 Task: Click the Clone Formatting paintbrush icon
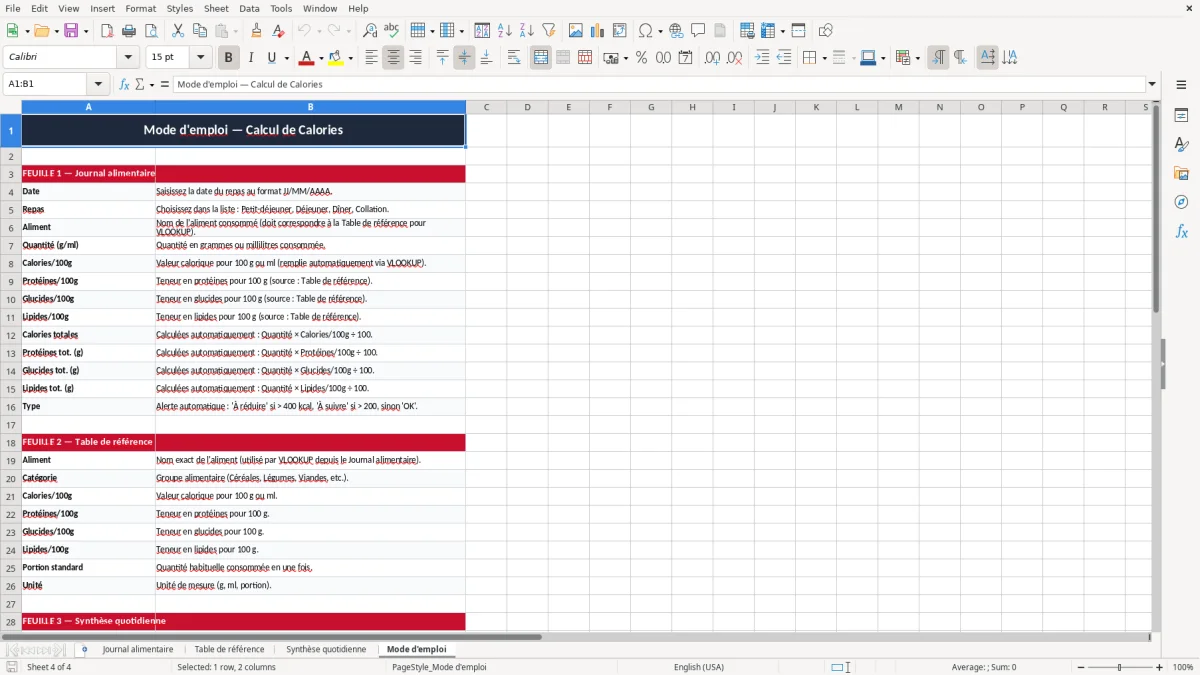(256, 31)
